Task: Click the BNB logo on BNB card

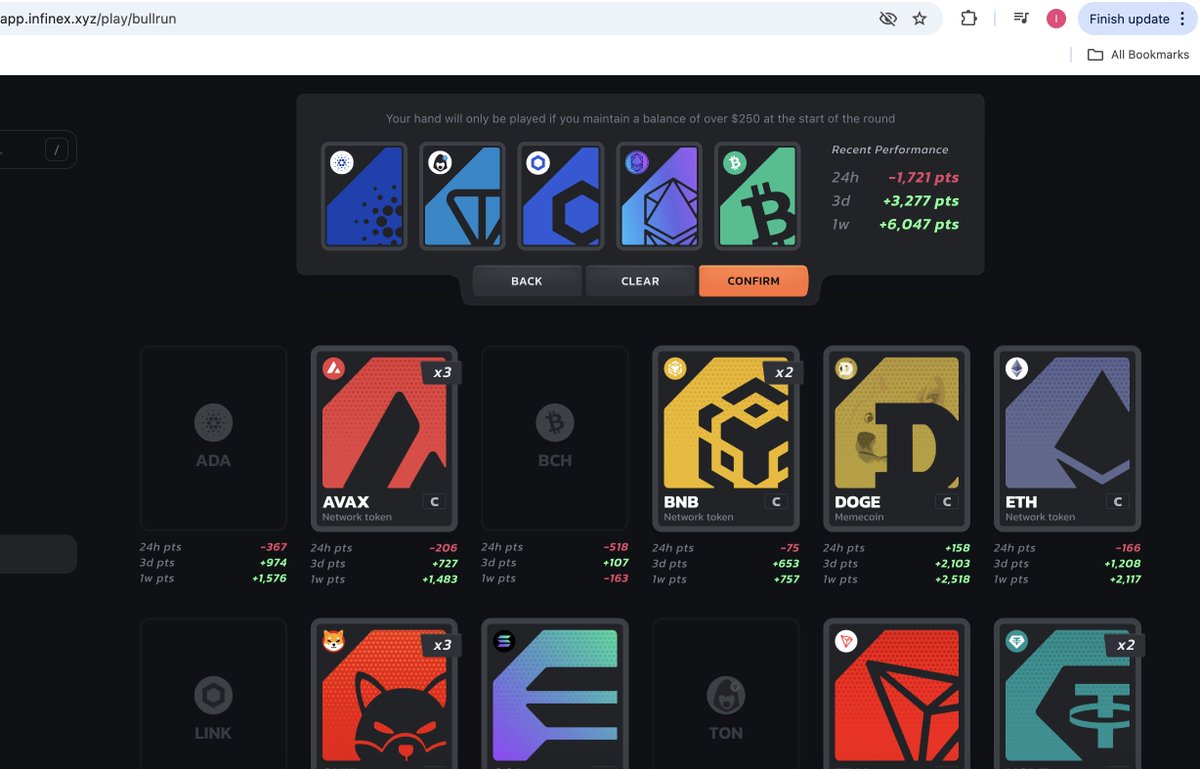Action: click(675, 369)
